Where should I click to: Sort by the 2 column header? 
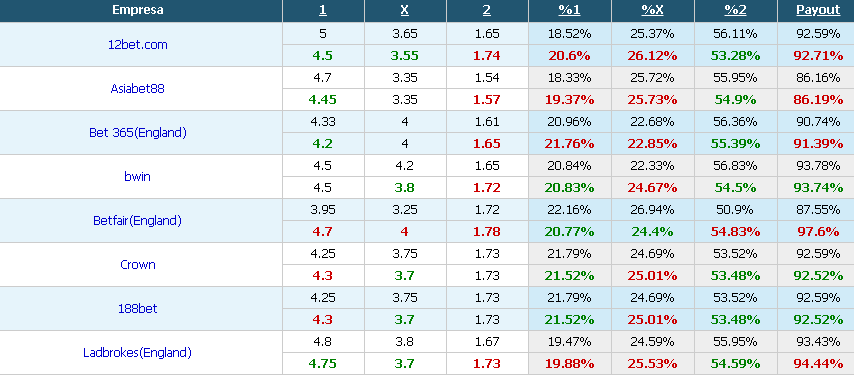coord(486,10)
